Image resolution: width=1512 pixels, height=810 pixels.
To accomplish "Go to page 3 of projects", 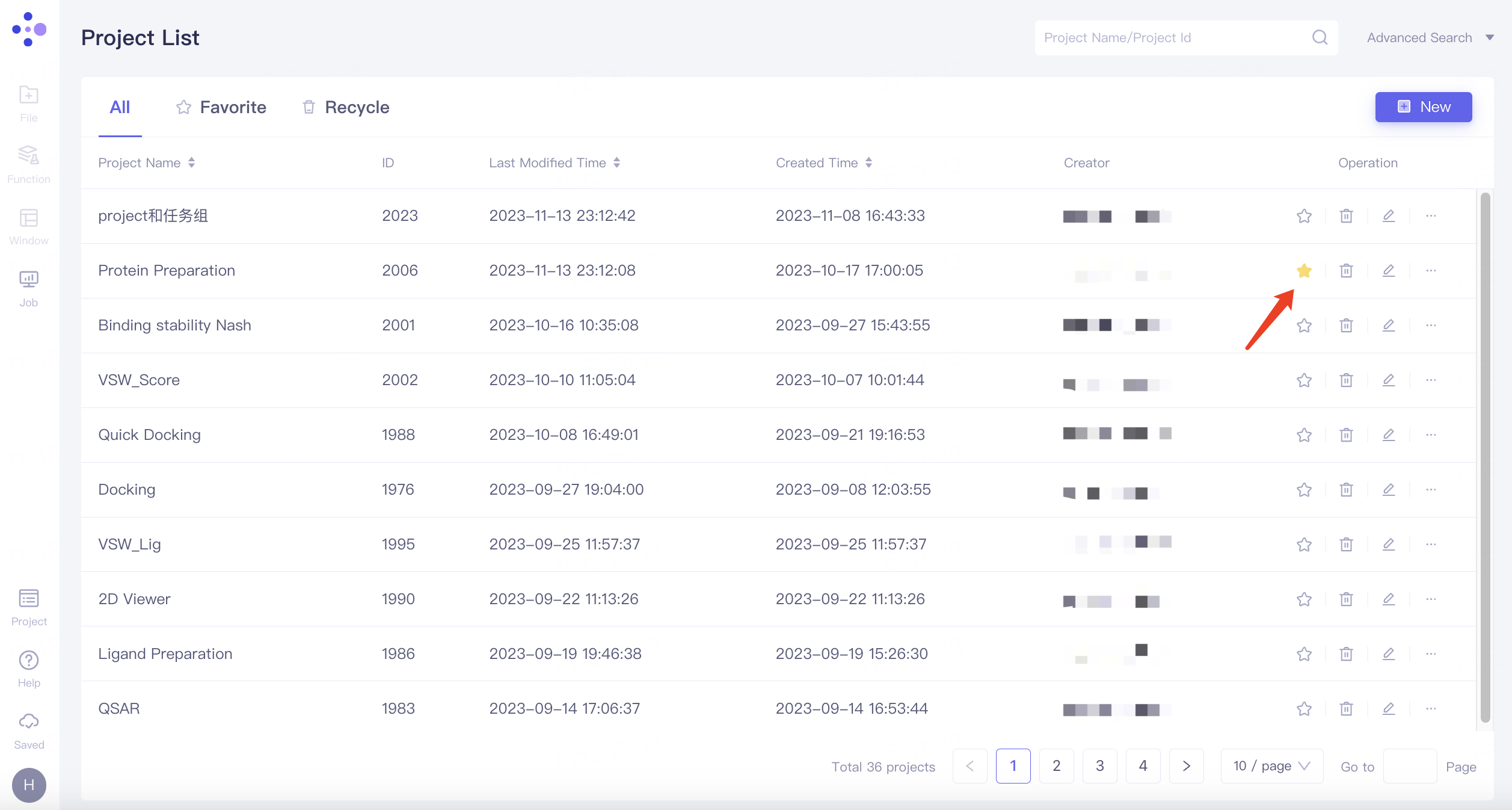I will pyautogui.click(x=1100, y=765).
